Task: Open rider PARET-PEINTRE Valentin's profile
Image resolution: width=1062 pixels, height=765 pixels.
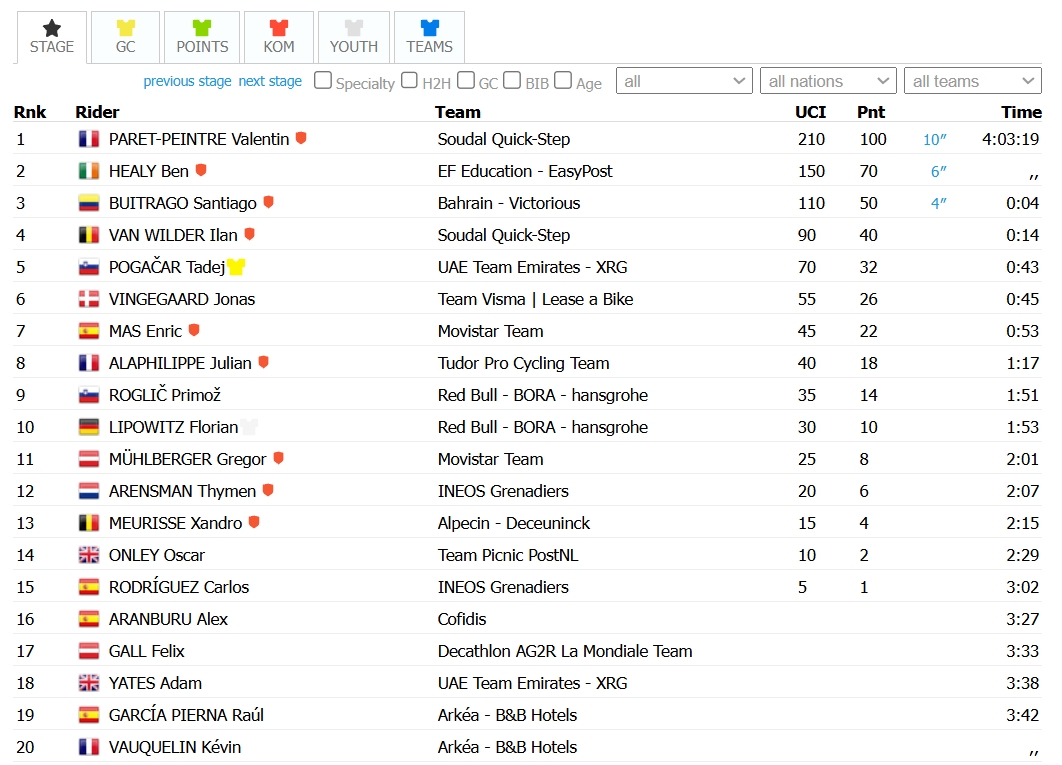Action: tap(199, 139)
